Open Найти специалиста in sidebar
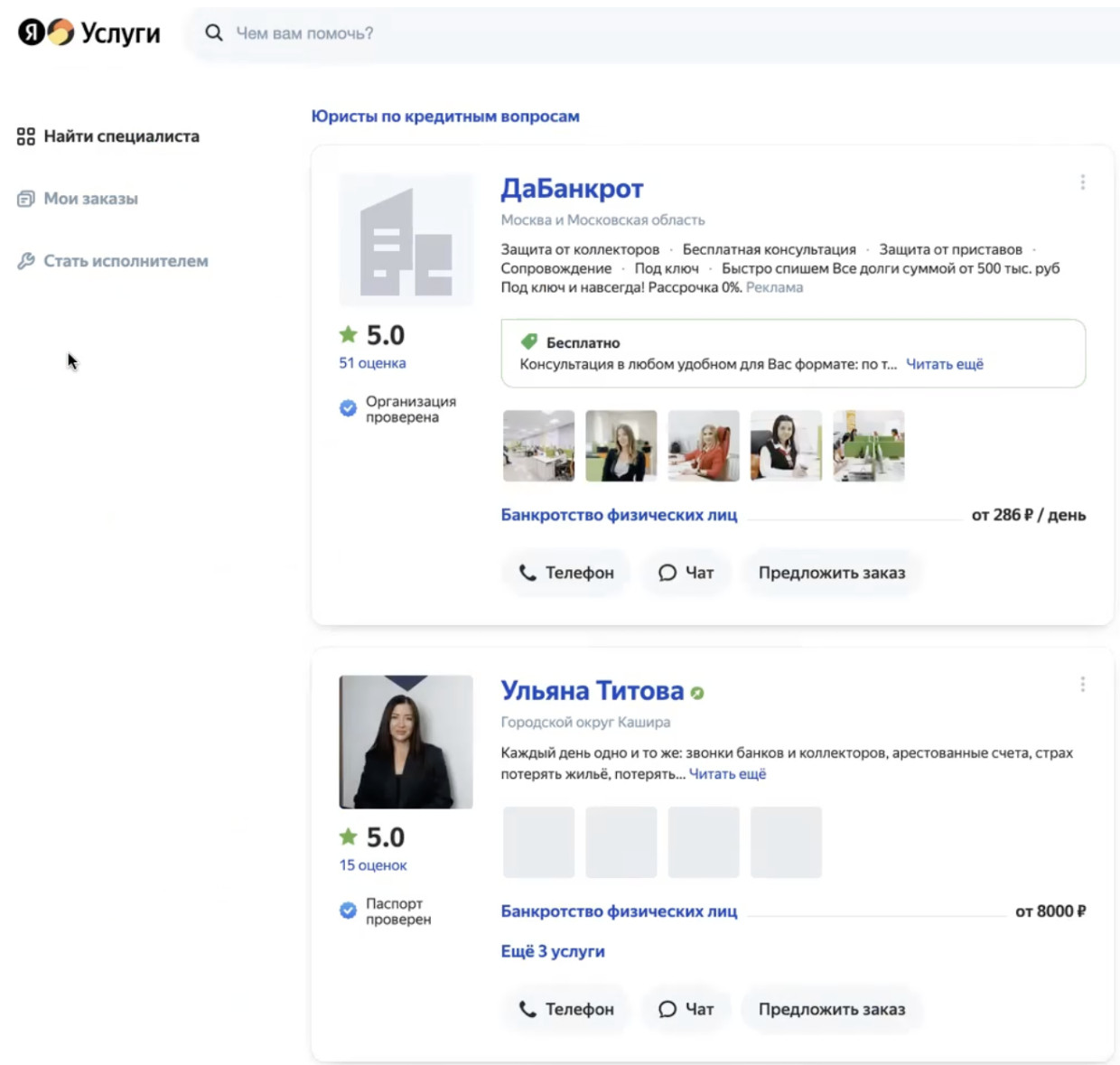Image resolution: width=1120 pixels, height=1065 pixels. [121, 136]
